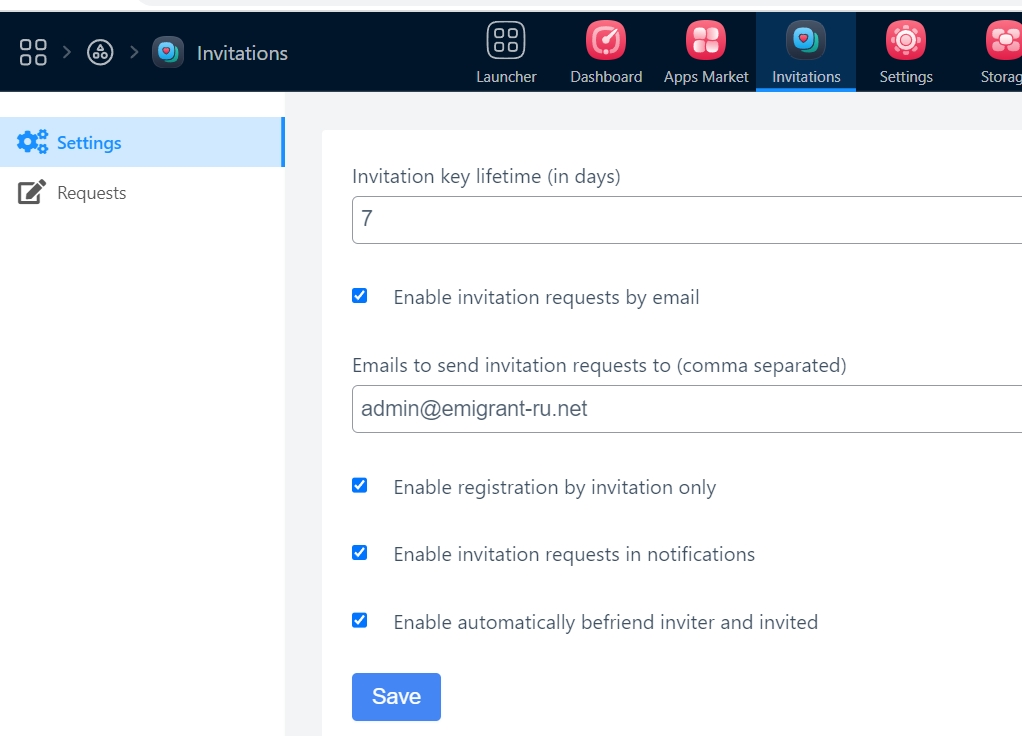Open the Launcher grid icon in top bar

click(x=506, y=41)
